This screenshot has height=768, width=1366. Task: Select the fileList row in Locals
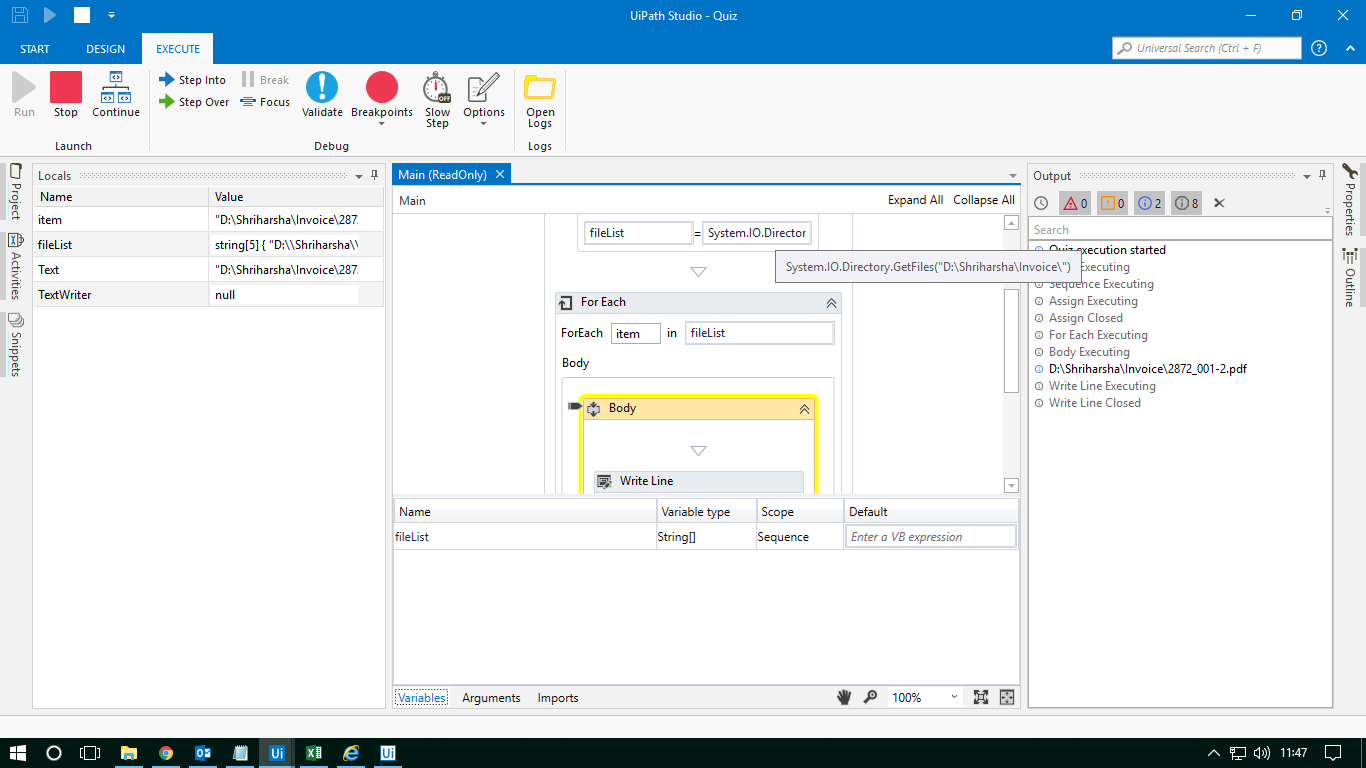(209, 244)
